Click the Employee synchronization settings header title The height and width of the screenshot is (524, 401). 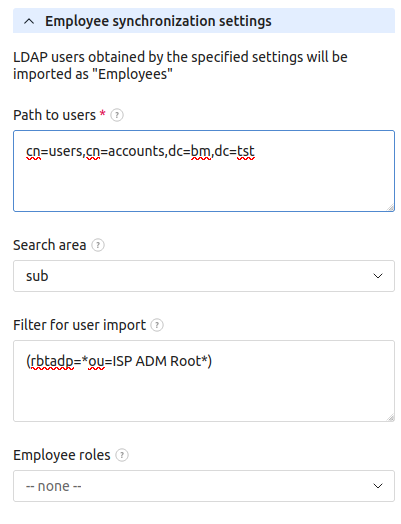[158, 21]
